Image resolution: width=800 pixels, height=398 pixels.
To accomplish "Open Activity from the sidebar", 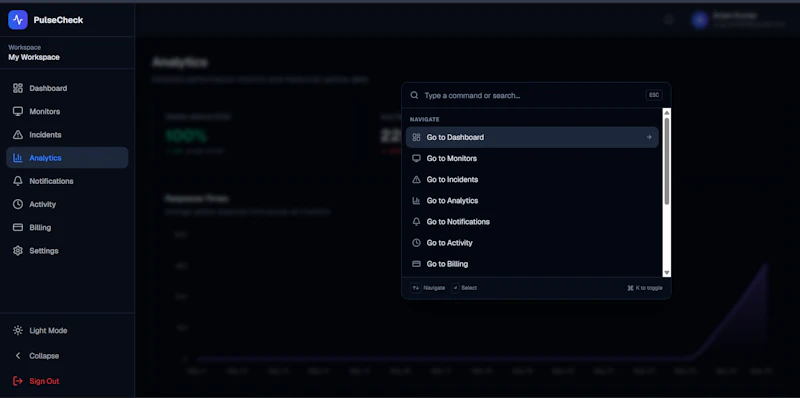I will pyautogui.click(x=67, y=204).
